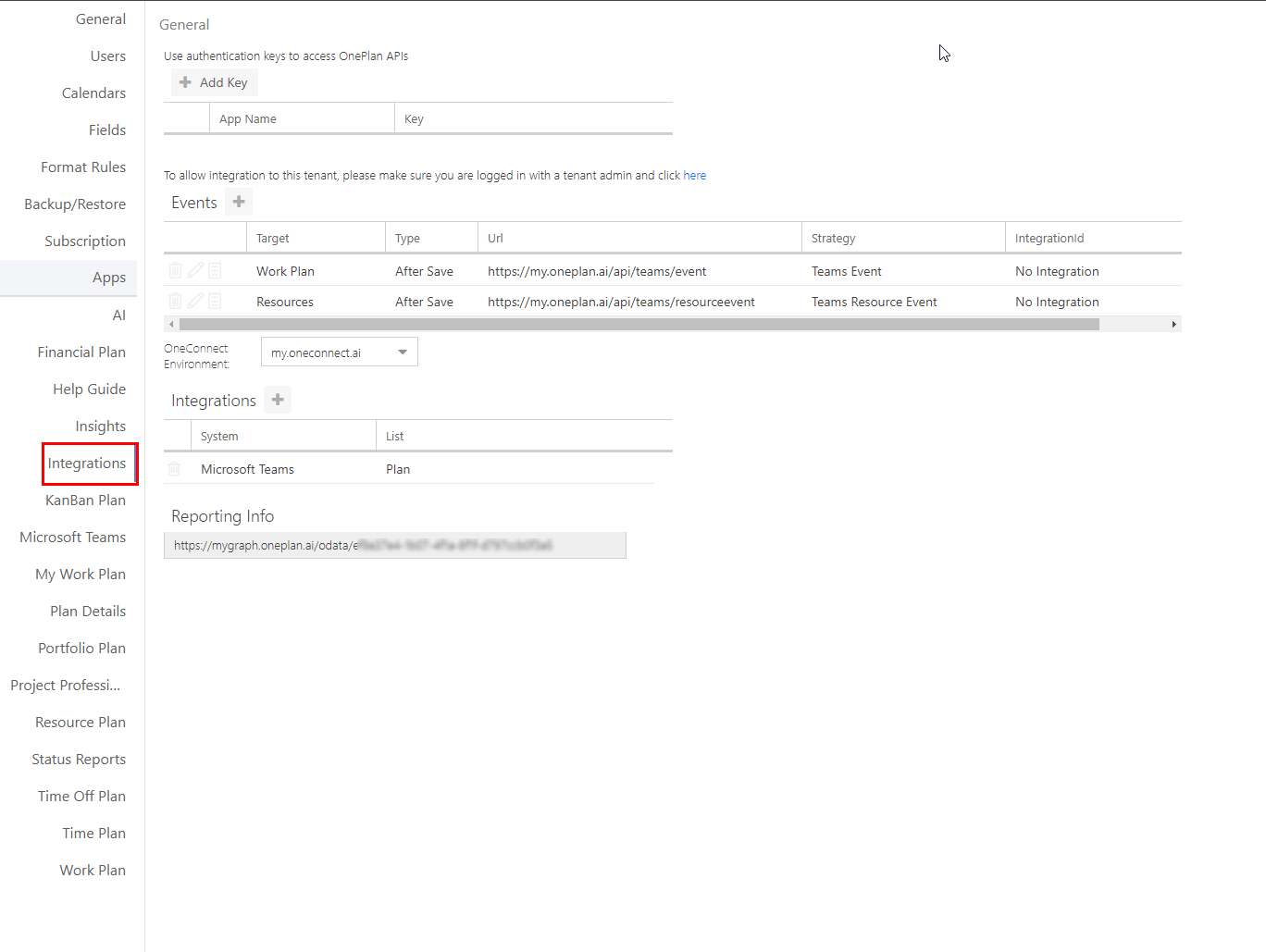Click the events horizontal scrollbar thumb
Viewport: 1266px width, 952px height.
click(639, 324)
